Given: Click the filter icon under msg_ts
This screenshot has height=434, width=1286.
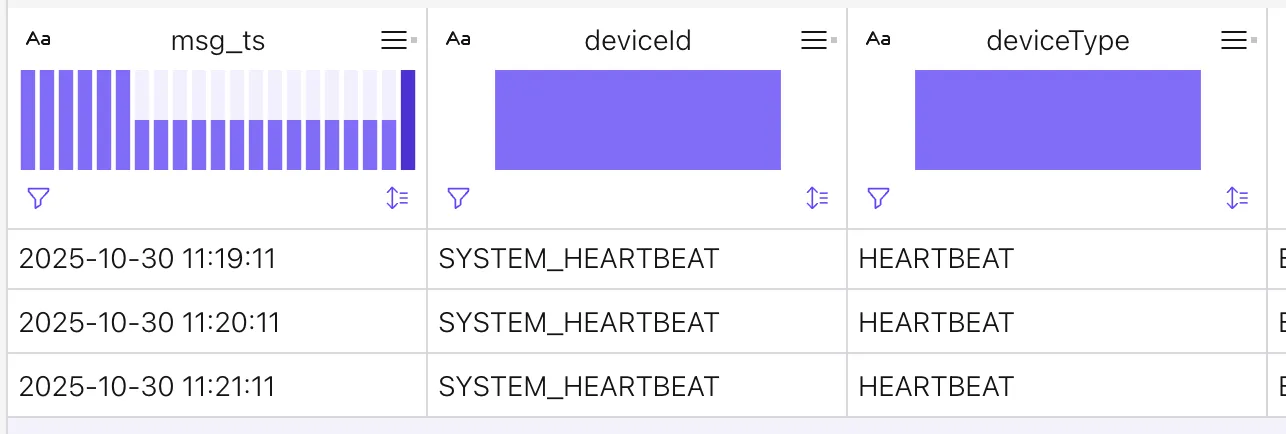Looking at the screenshot, I should (38, 198).
